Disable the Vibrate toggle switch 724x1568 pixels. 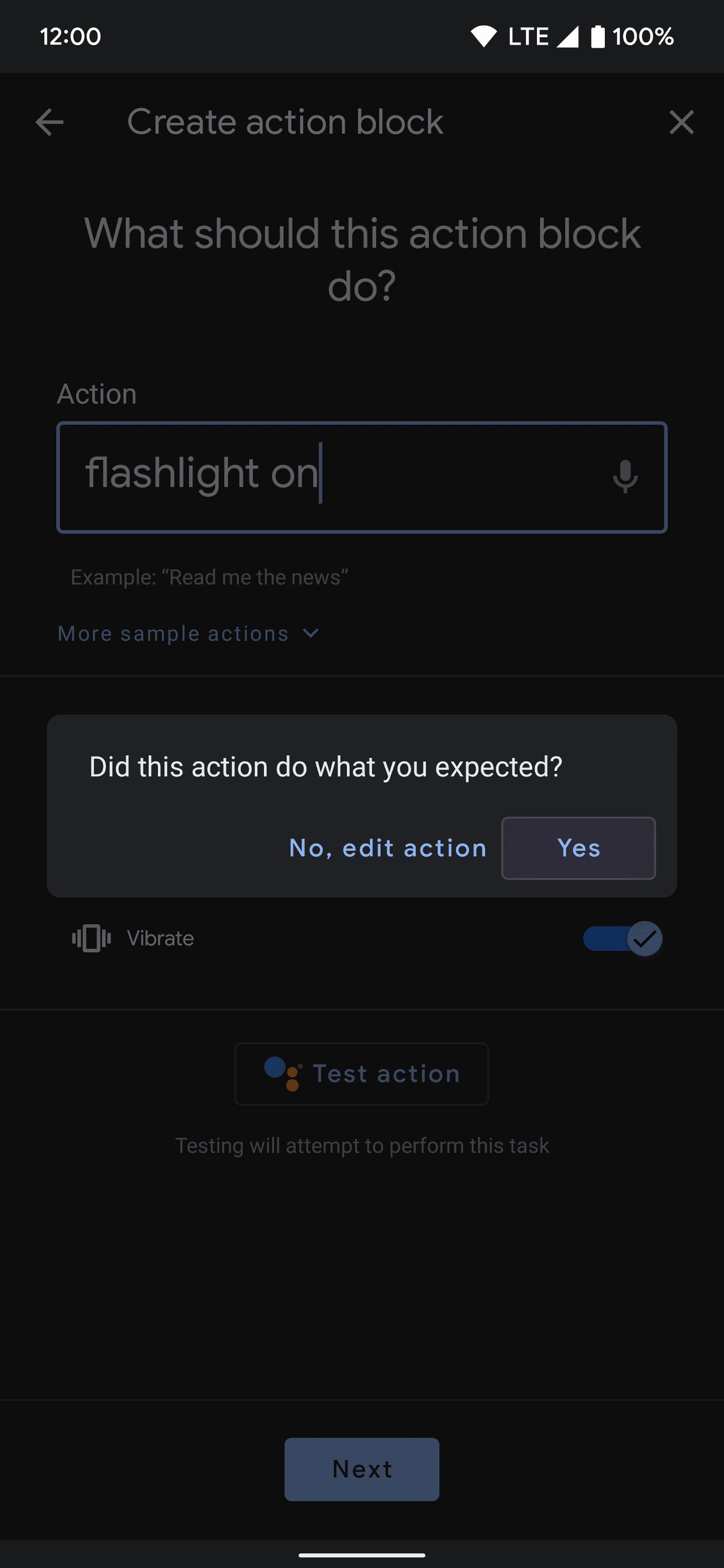(622, 938)
